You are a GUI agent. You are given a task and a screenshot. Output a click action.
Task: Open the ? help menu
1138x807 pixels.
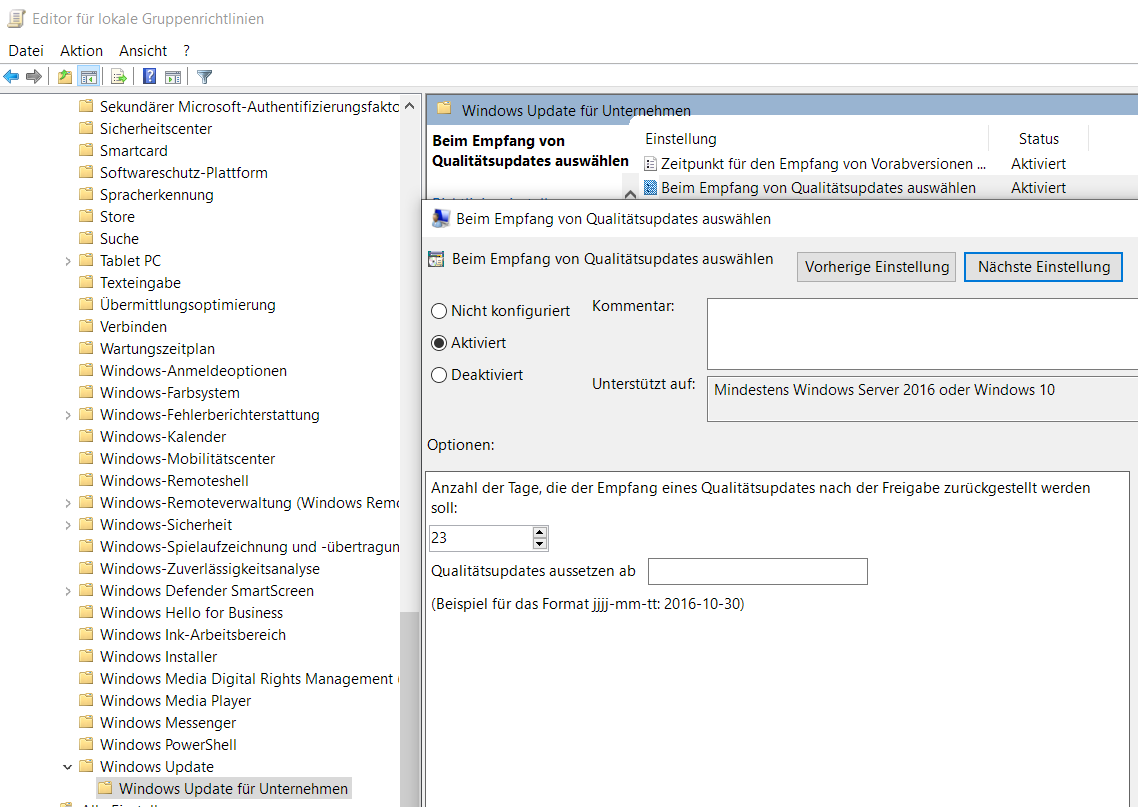coord(187,51)
